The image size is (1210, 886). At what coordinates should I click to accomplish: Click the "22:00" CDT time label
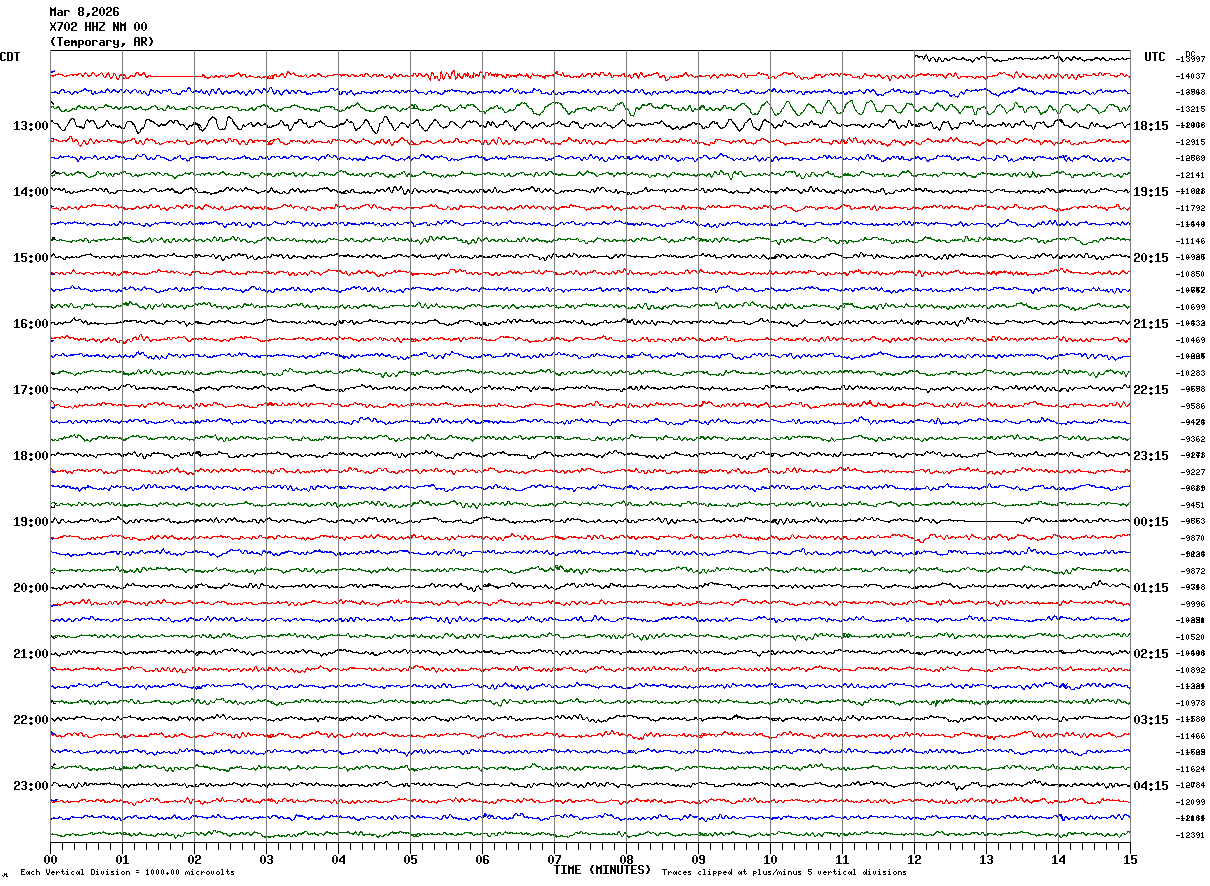click(31, 720)
